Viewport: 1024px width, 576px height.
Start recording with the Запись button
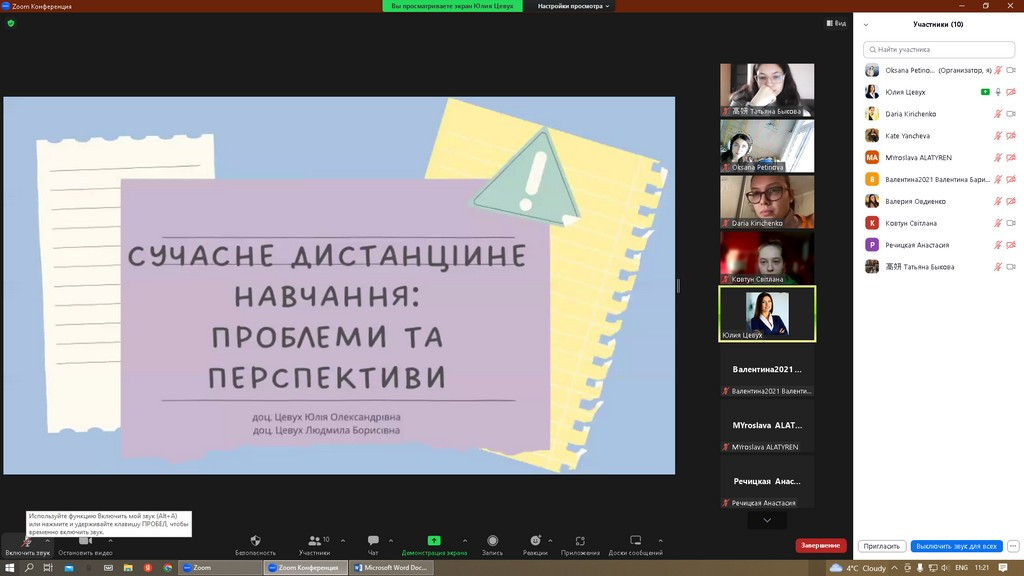click(492, 541)
